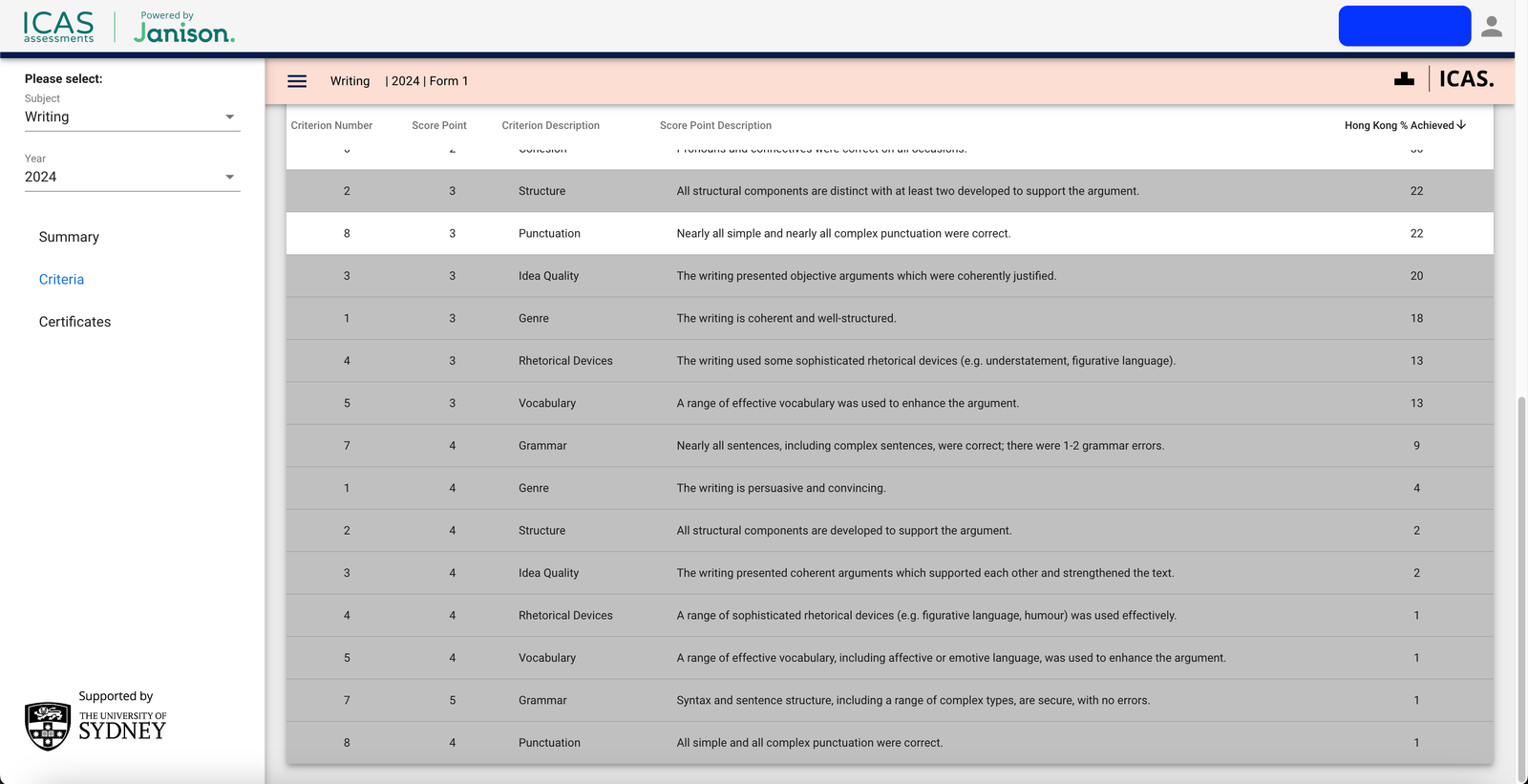Click the page vertical scrollbar

[1521, 573]
